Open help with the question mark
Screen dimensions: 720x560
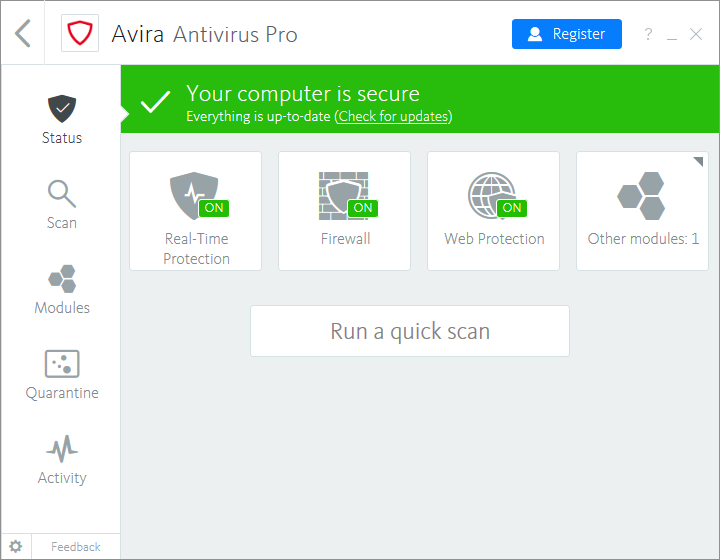tap(648, 34)
